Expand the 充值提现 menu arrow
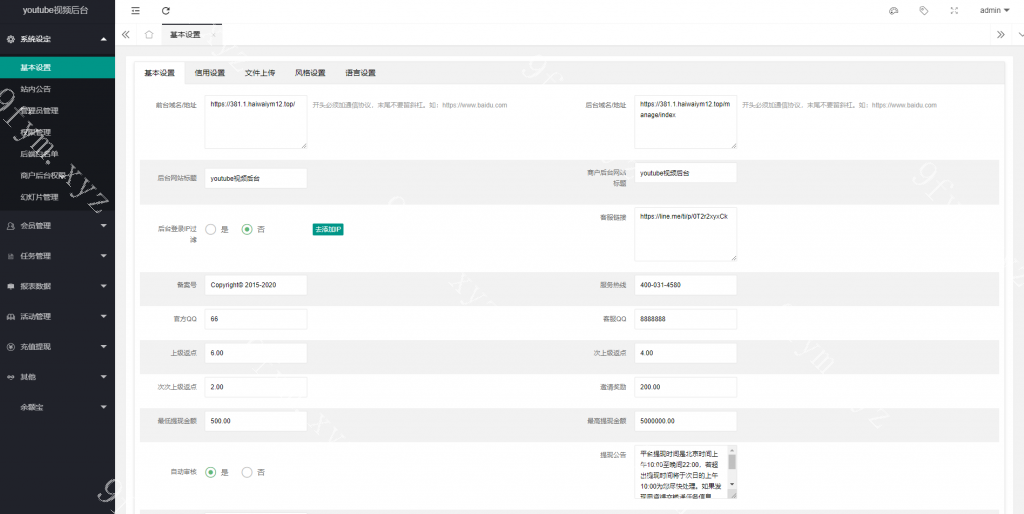The width and height of the screenshot is (1024, 514). coord(104,347)
